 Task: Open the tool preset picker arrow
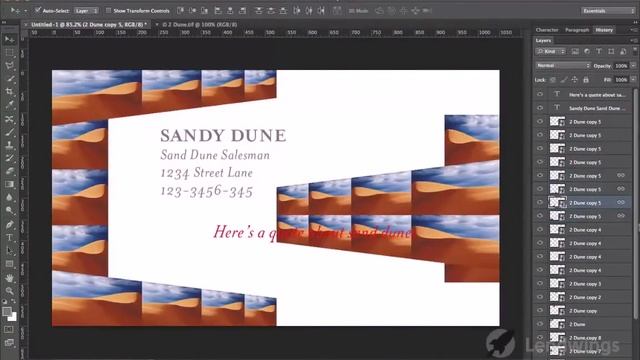coord(25,11)
